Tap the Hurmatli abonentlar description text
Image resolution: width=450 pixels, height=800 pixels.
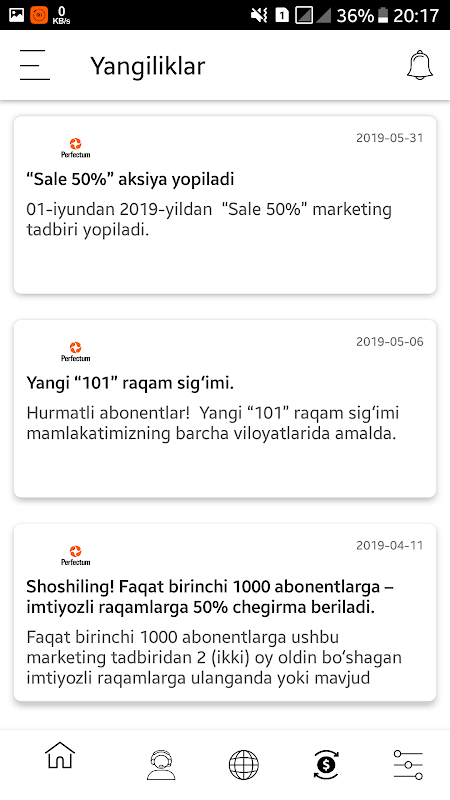coord(213,423)
